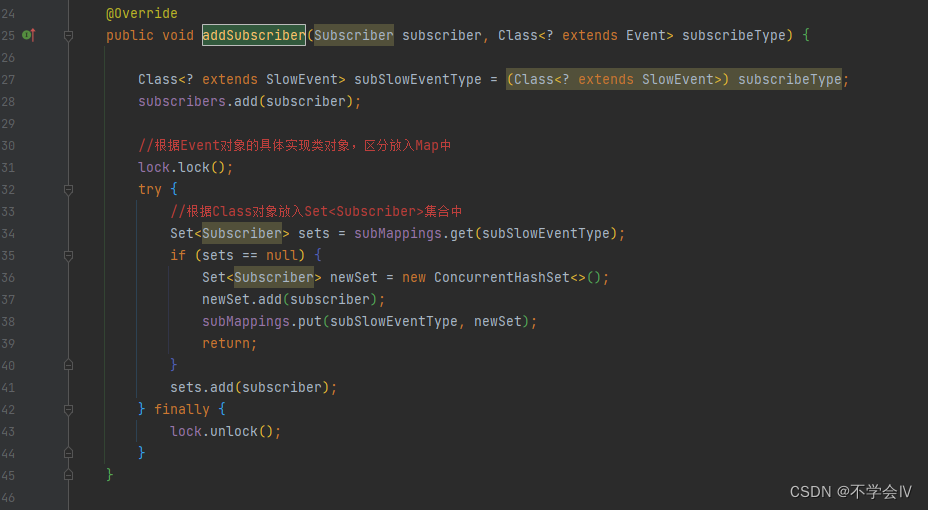
Task: Click line number 27 in the gutter
Action: click(x=8, y=79)
